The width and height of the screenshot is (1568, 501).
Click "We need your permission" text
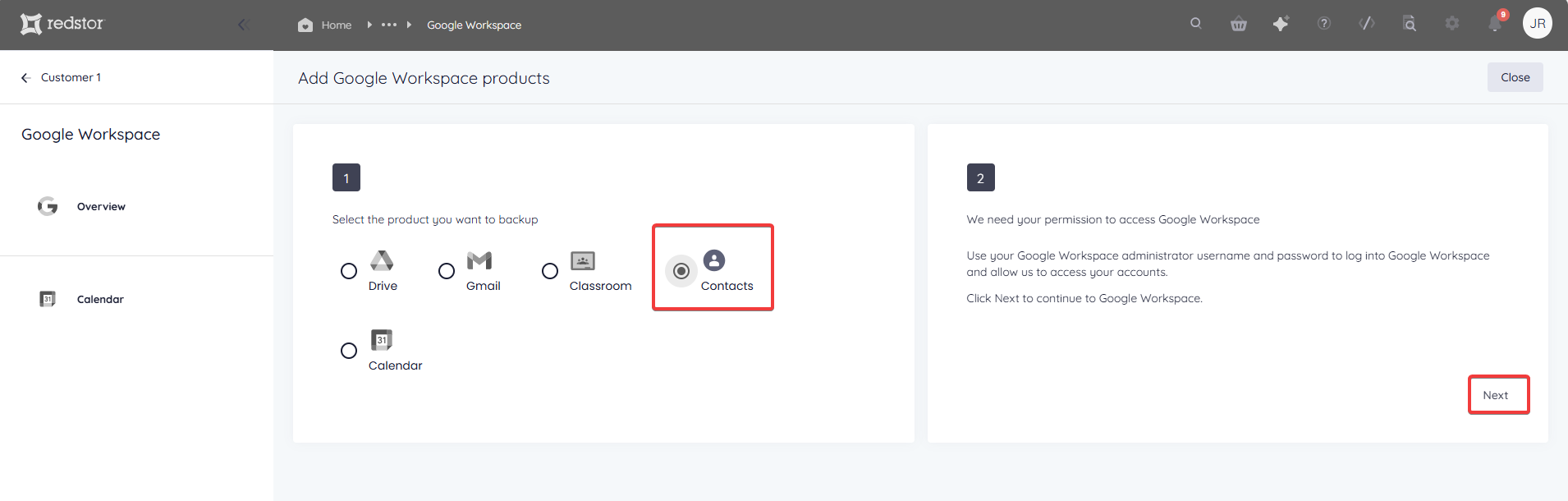tap(1113, 219)
